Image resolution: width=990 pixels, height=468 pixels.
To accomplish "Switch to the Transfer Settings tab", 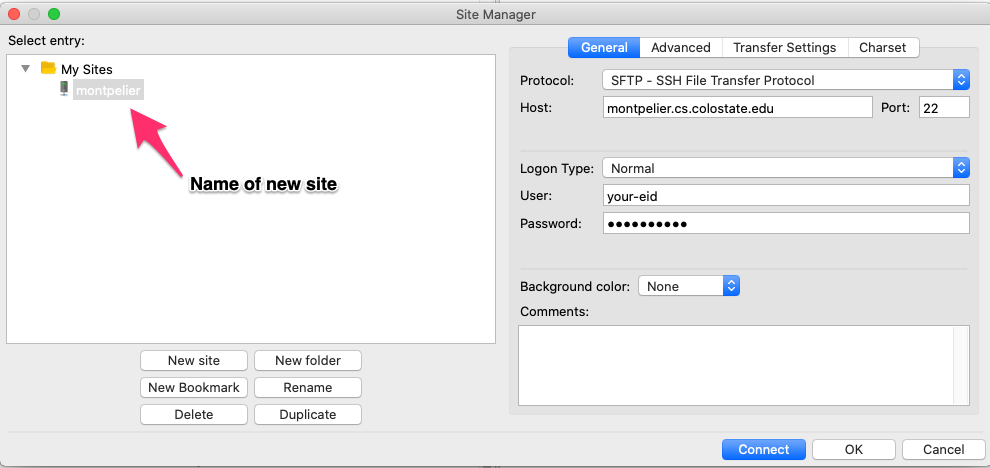I will point(784,47).
